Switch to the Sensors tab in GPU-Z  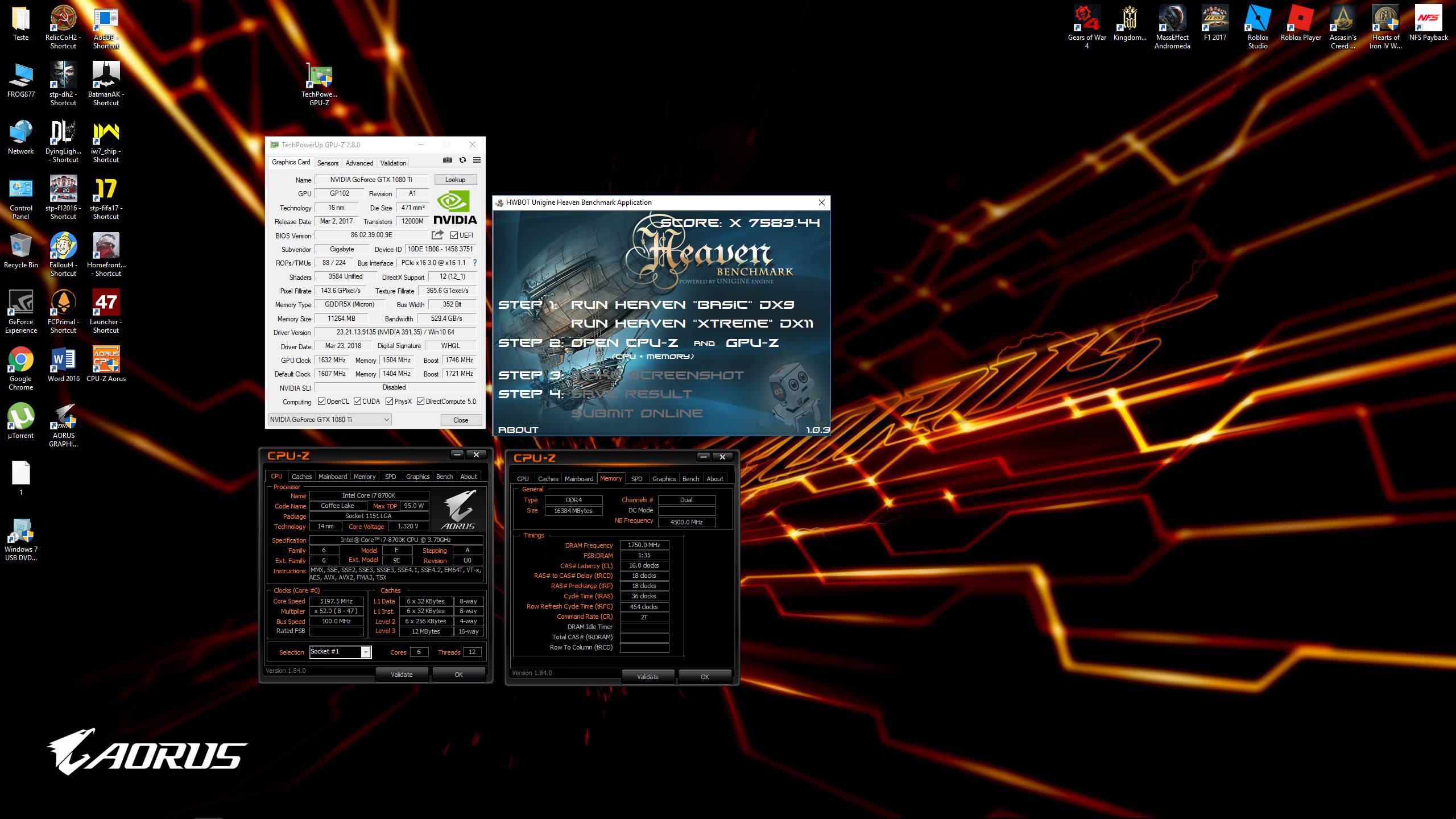click(x=328, y=163)
